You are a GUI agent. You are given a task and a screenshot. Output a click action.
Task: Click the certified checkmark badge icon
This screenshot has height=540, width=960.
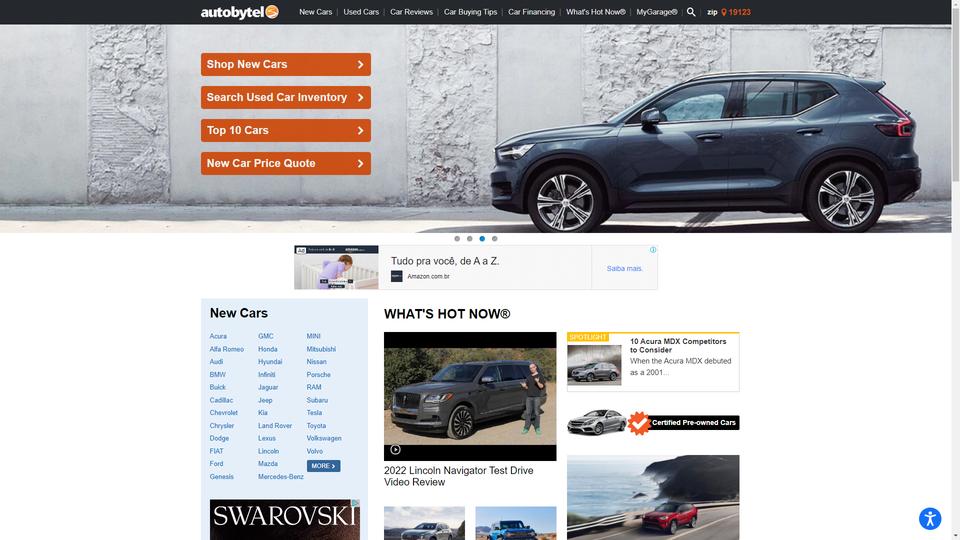coord(639,422)
